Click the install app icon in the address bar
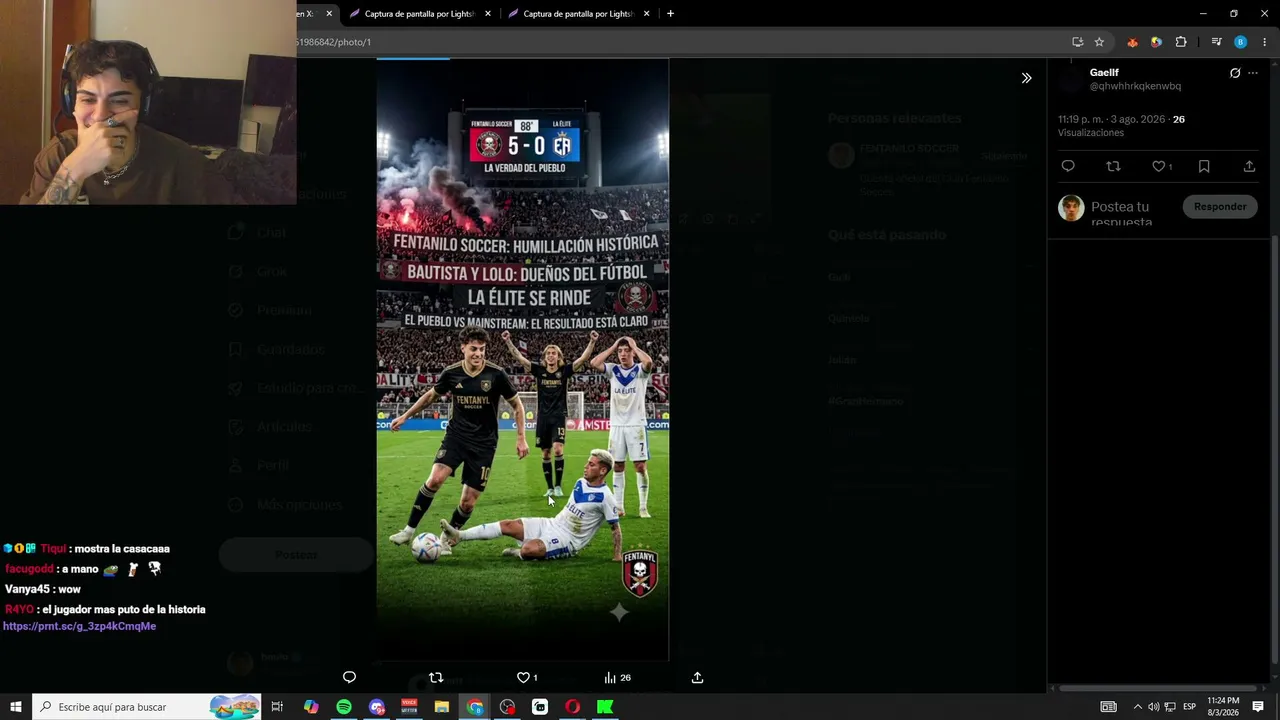1280x720 pixels. click(x=1077, y=42)
